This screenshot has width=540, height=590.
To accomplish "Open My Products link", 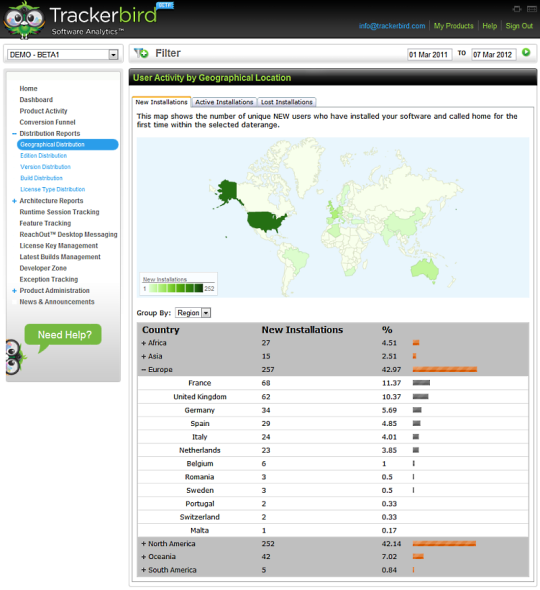I will tap(453, 26).
